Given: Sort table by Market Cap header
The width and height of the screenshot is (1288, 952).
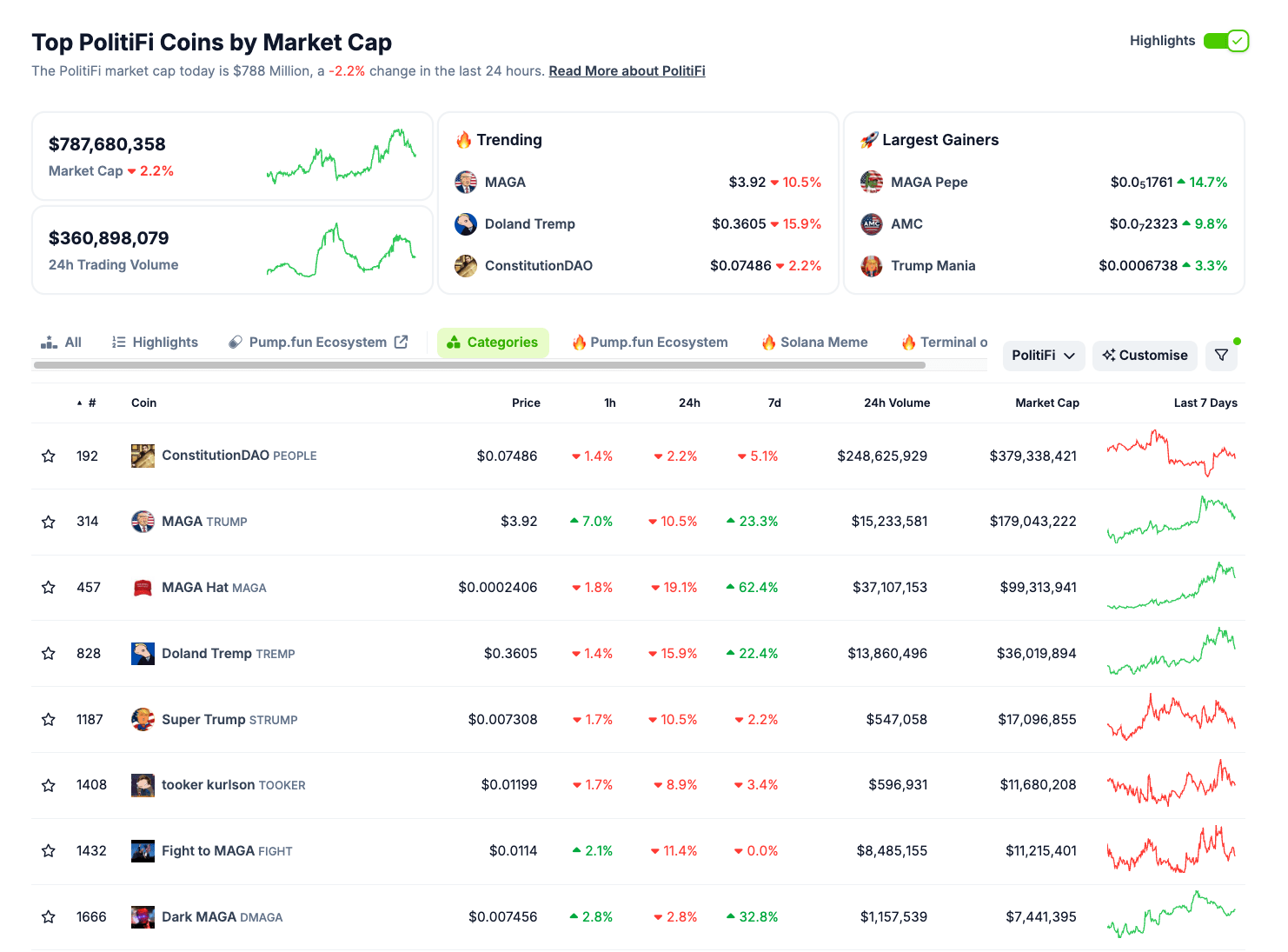Looking at the screenshot, I should 1047,403.
